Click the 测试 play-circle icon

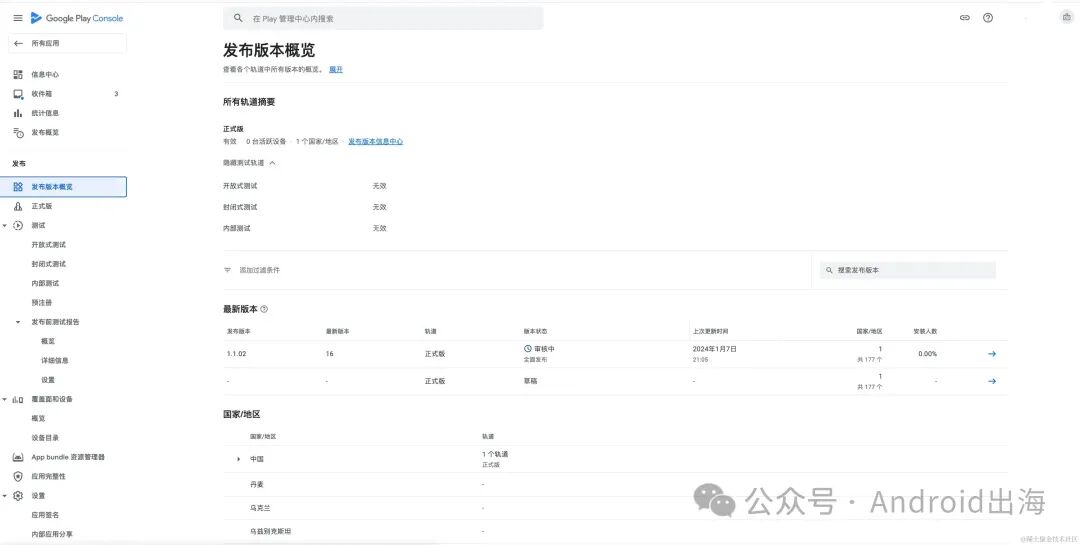(x=18, y=225)
